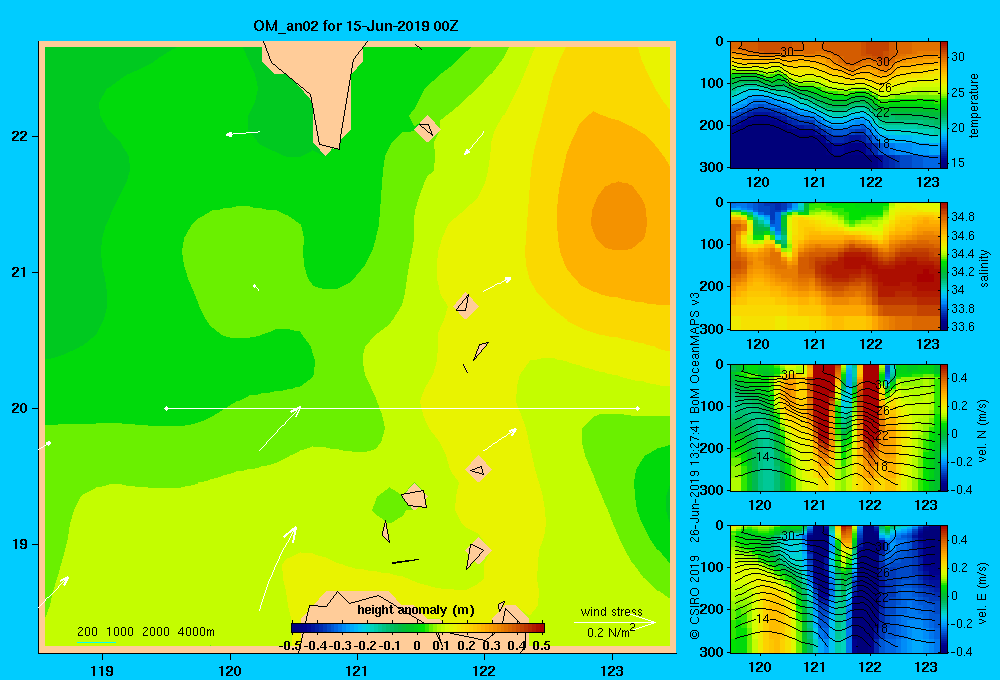Click the salinity color bar
The width and height of the screenshot is (1000, 680).
click(x=944, y=266)
